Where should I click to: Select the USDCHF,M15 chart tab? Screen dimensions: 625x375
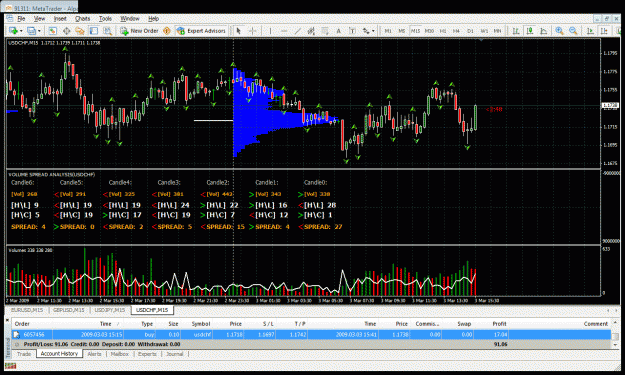pos(152,310)
